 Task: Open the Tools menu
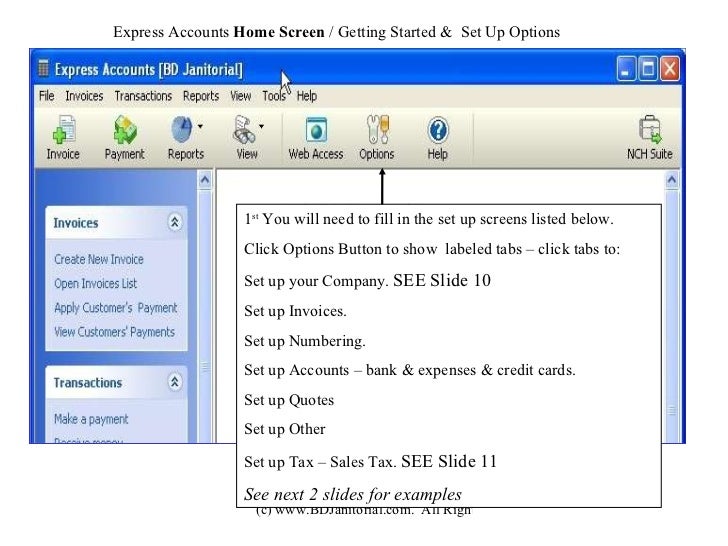click(x=274, y=96)
